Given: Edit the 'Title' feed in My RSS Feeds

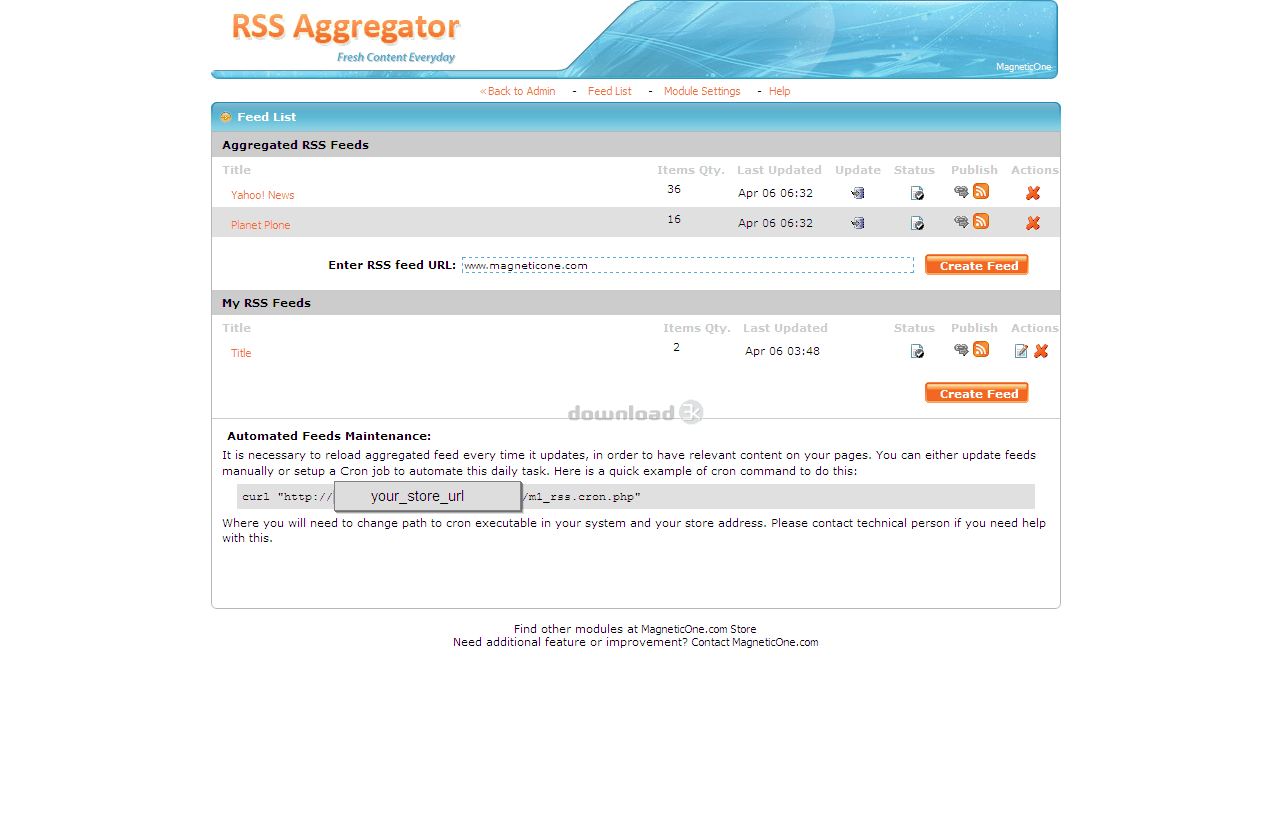Looking at the screenshot, I should tap(1021, 351).
